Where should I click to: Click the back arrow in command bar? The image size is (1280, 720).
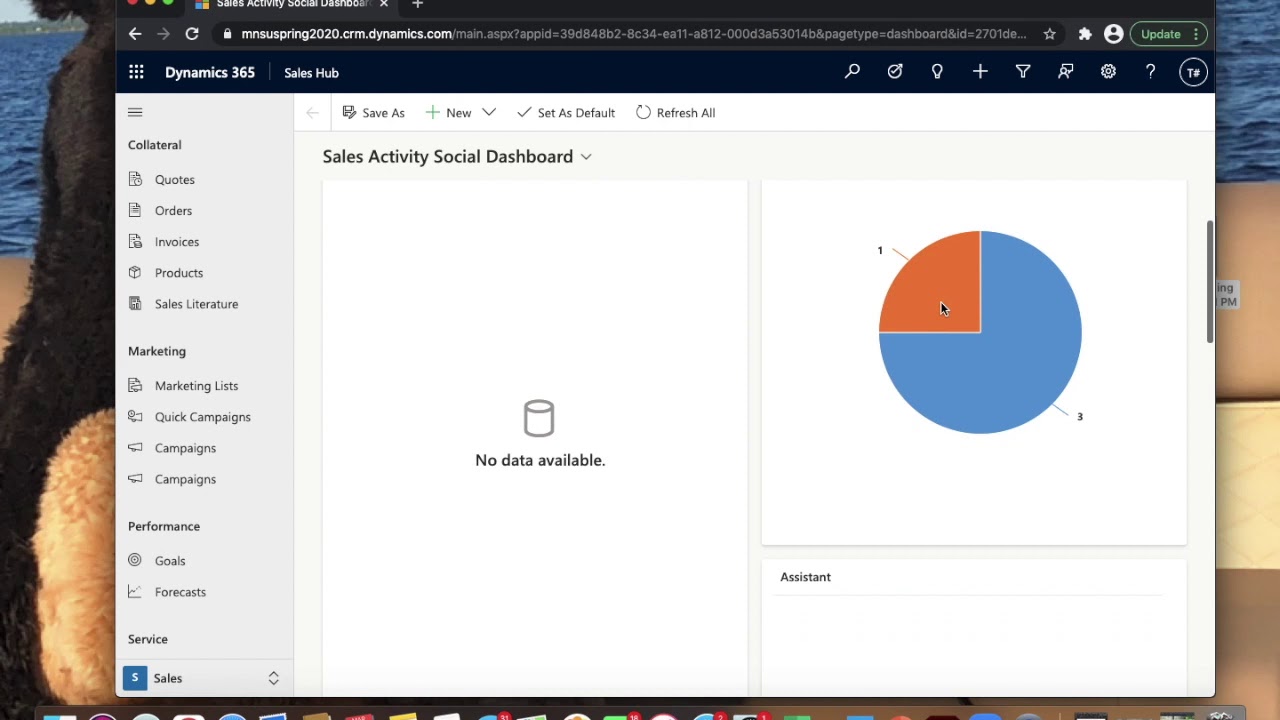click(312, 113)
